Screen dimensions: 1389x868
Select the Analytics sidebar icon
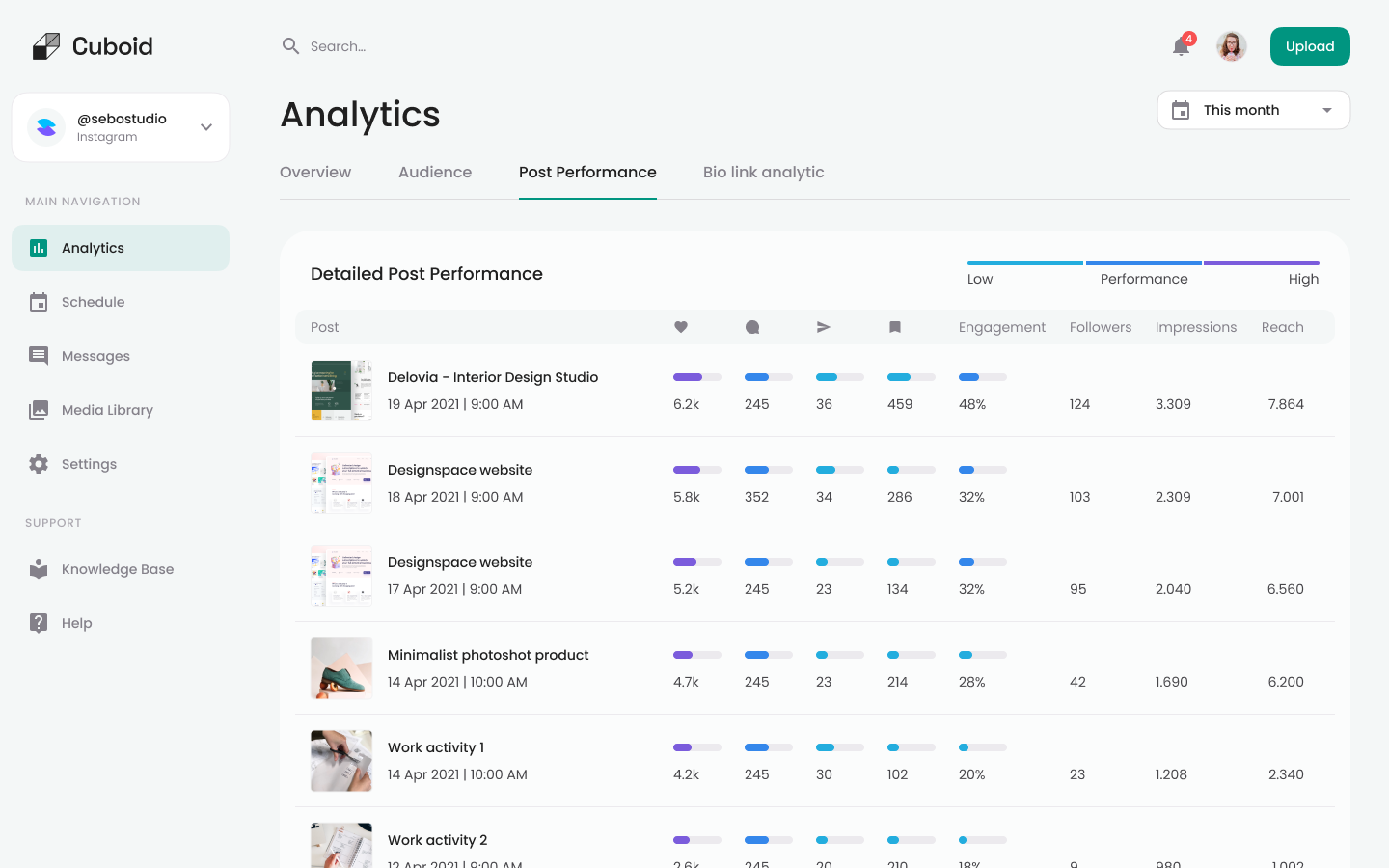[38, 247]
